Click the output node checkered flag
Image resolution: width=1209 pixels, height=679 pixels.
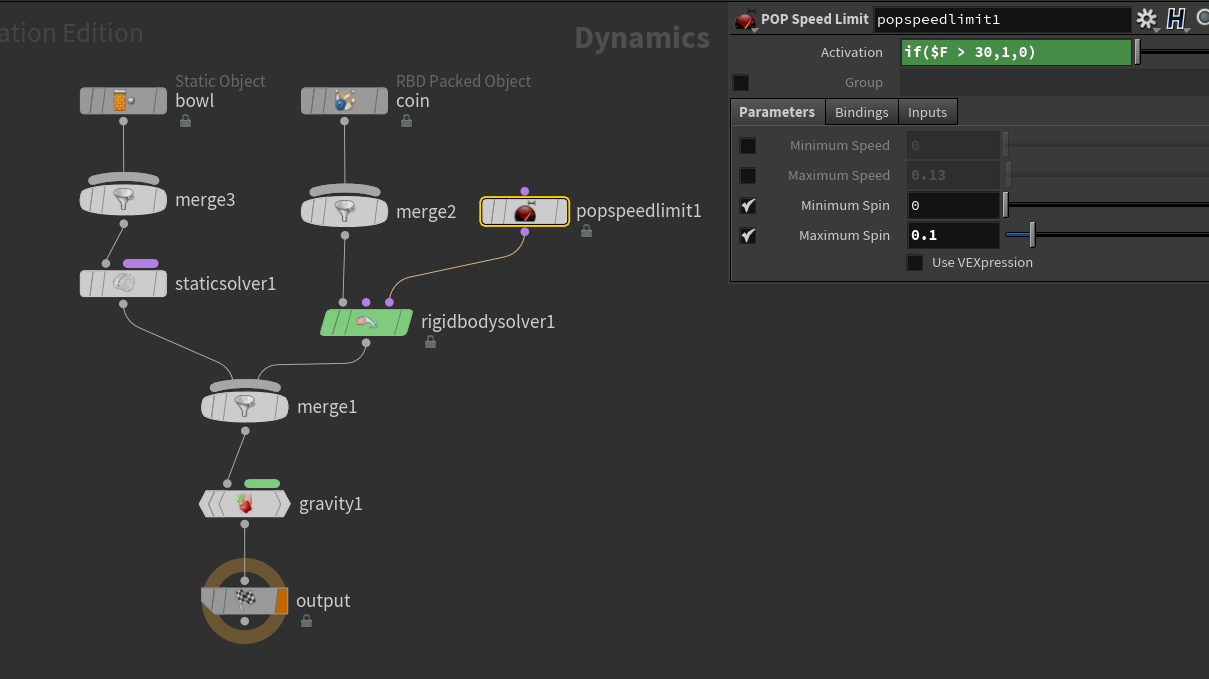[x=245, y=600]
